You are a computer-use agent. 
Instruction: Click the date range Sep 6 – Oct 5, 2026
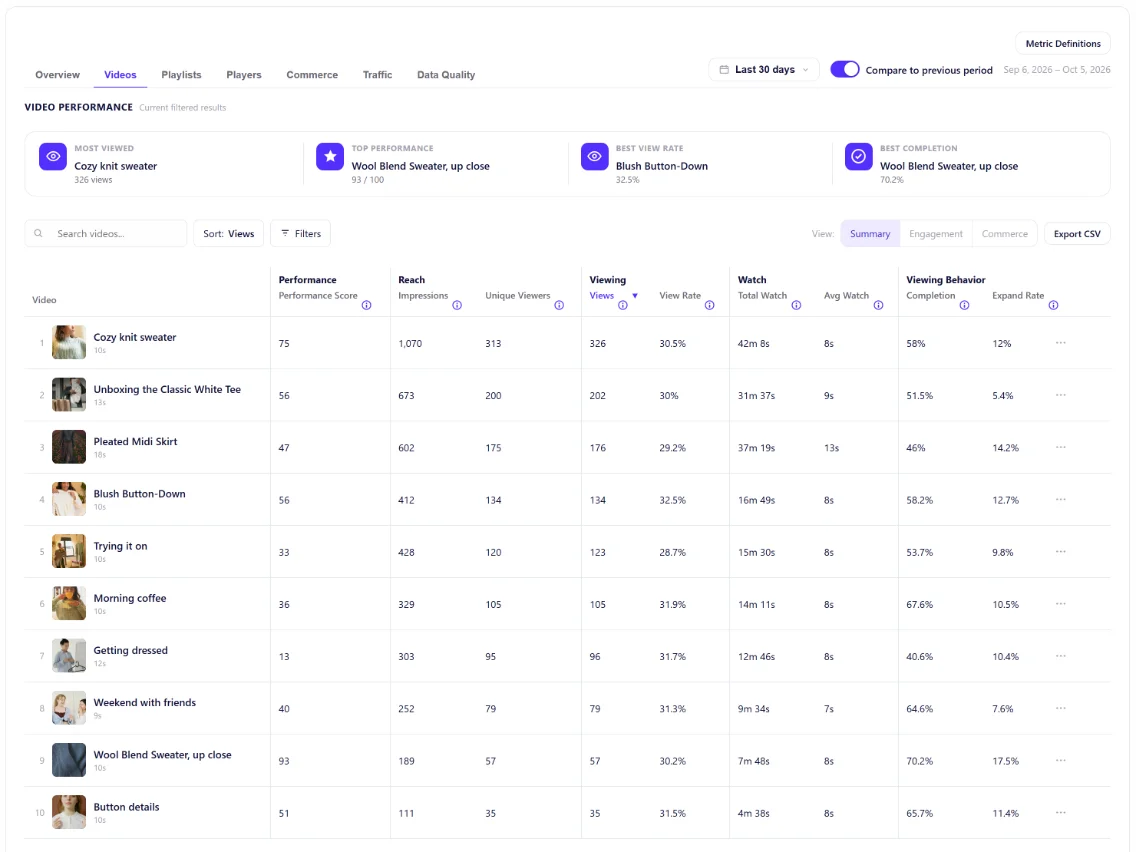pyautogui.click(x=1056, y=70)
